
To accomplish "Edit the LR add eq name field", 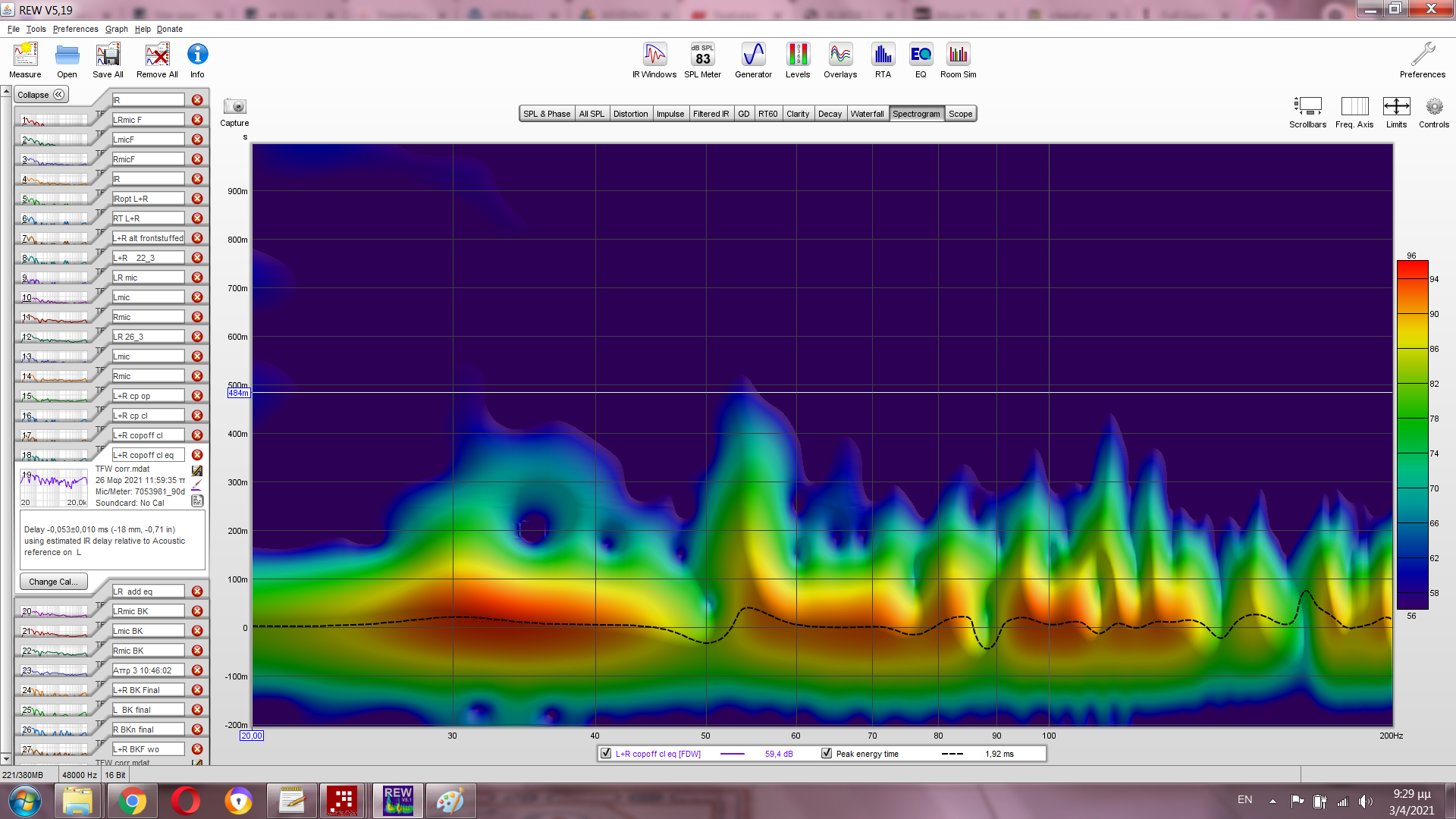I will click(x=148, y=591).
